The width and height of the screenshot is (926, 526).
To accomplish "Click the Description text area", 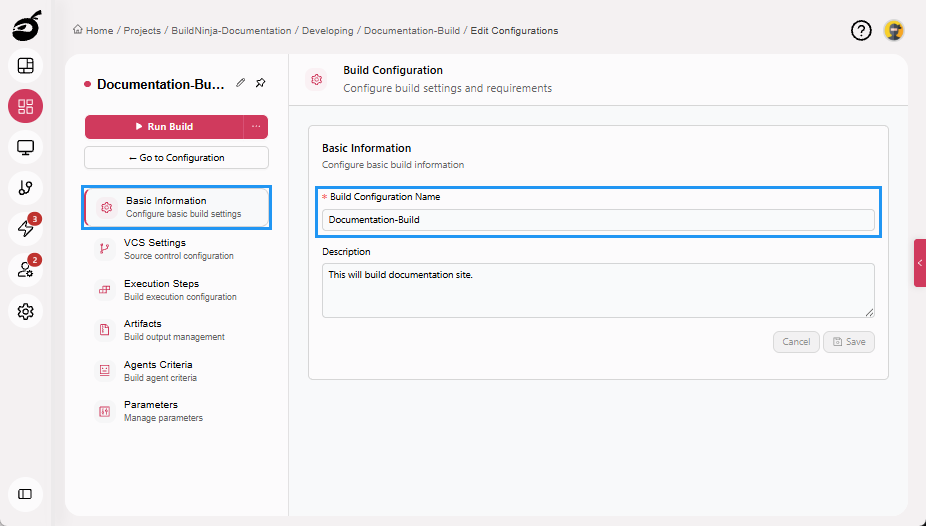I will 598,290.
